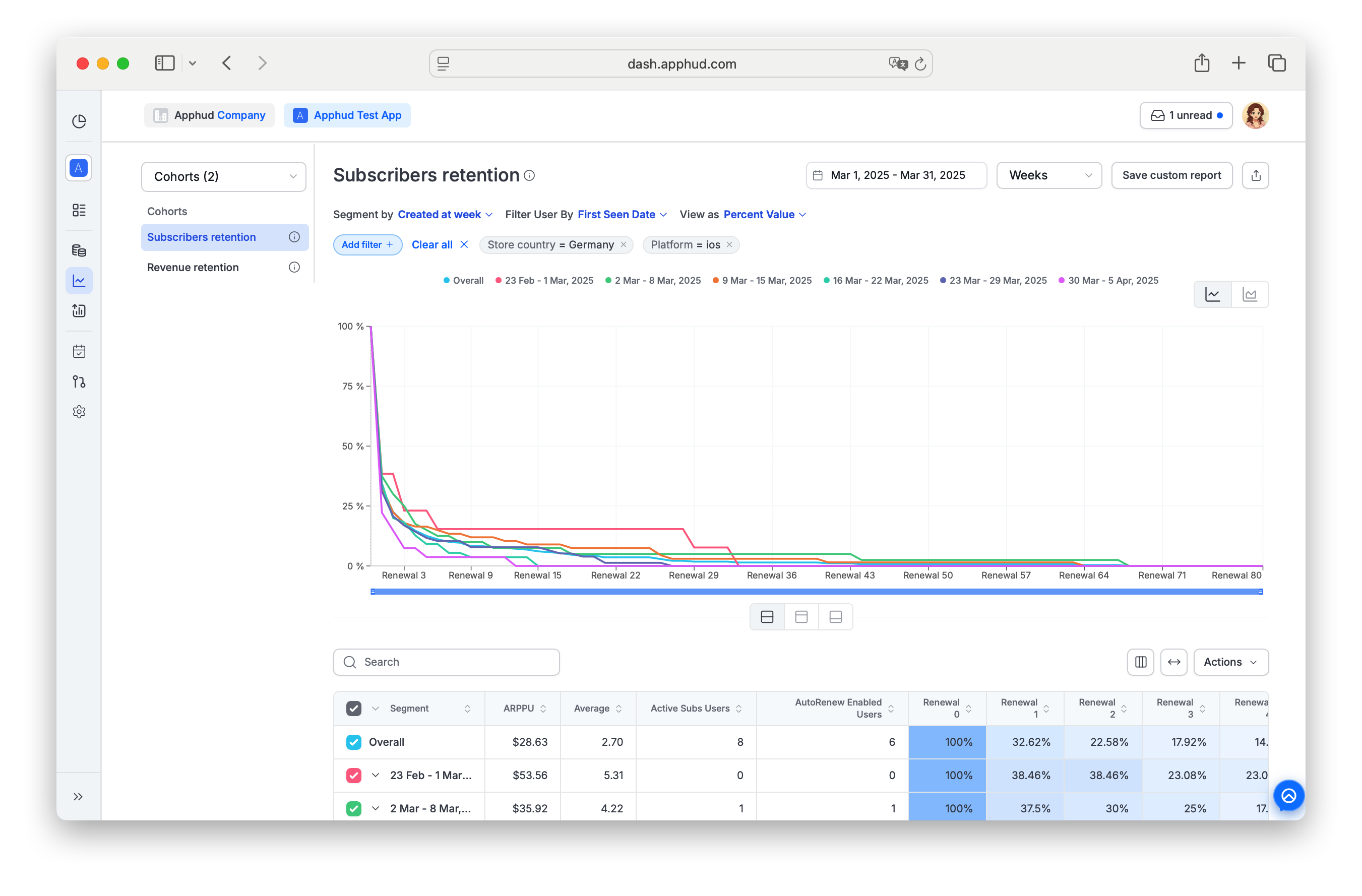This screenshot has width=1362, height=896.
Task: Toggle 16 Mar - 22 Mar legend series
Action: coord(876,280)
